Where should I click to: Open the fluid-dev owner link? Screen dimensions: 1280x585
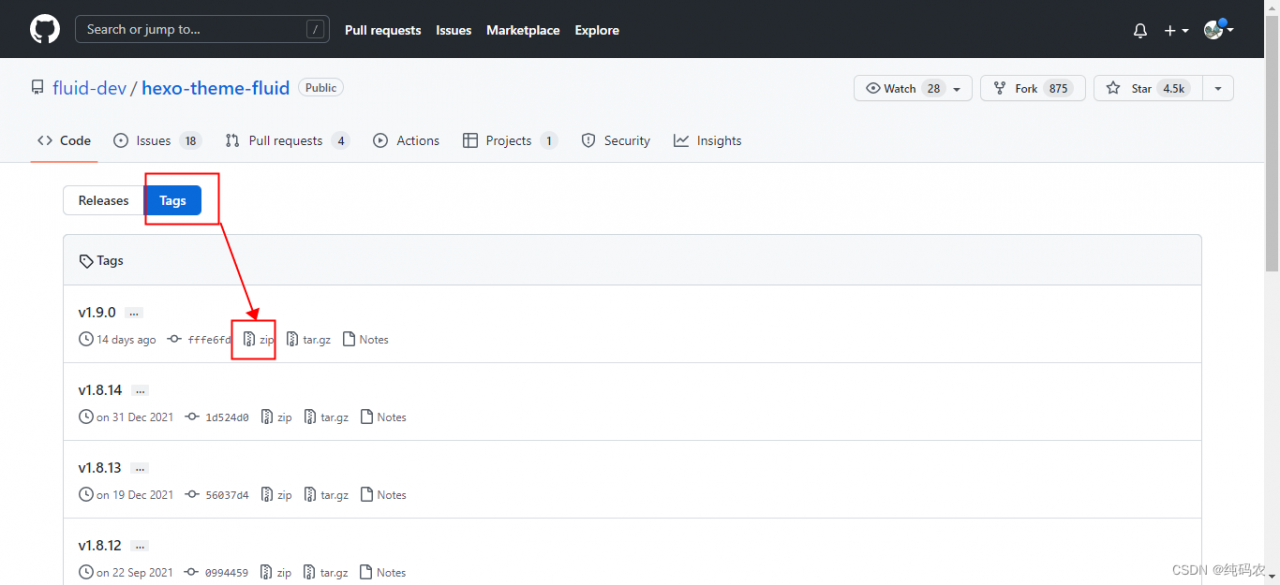89,88
